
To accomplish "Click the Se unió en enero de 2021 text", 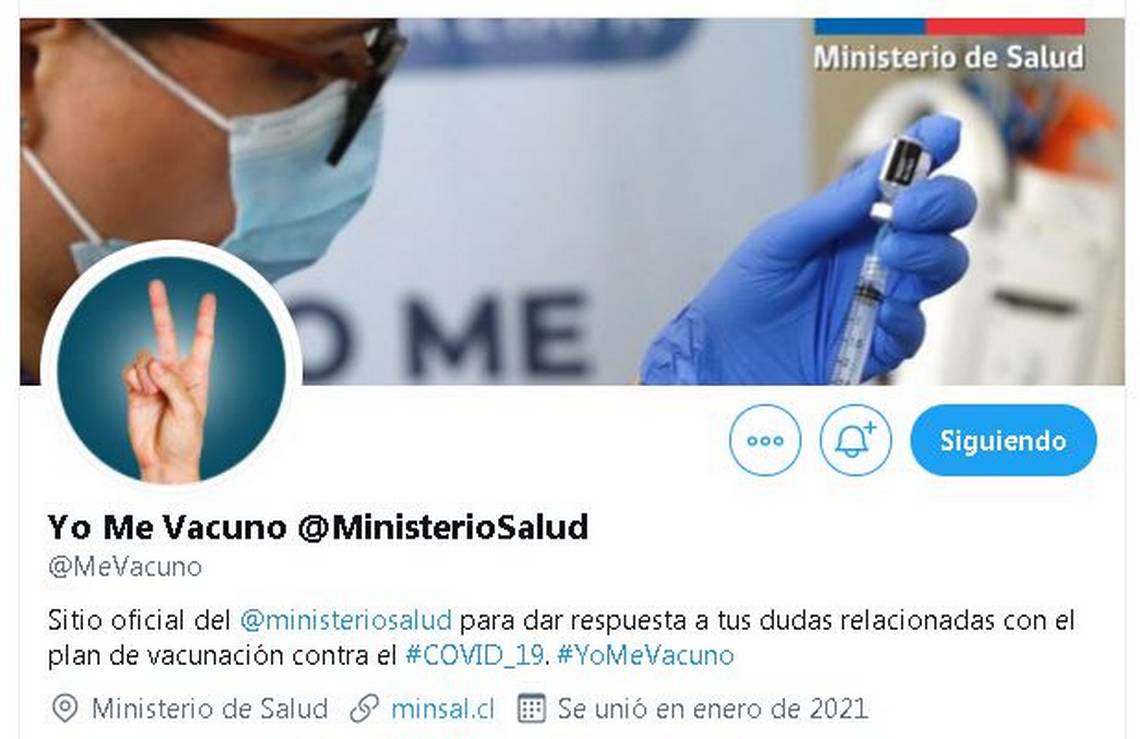I will 712,708.
